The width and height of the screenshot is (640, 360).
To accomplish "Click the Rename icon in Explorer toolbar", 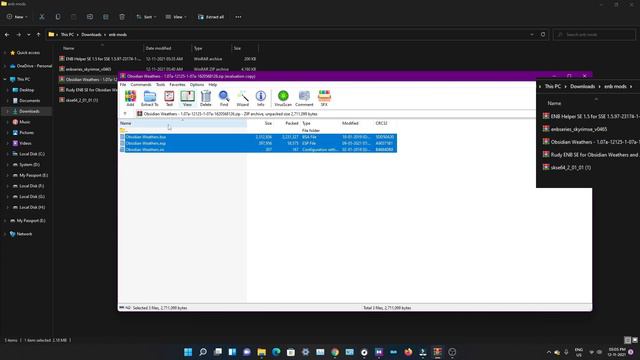I will coord(90,17).
